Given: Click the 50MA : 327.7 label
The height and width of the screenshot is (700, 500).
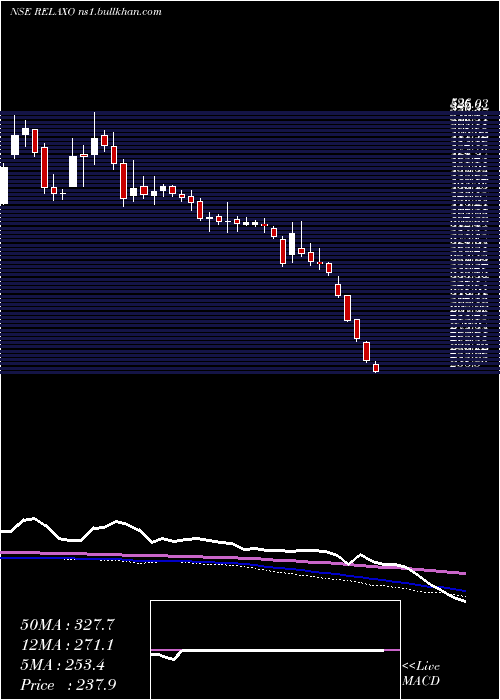Looking at the screenshot, I should (x=68, y=625).
